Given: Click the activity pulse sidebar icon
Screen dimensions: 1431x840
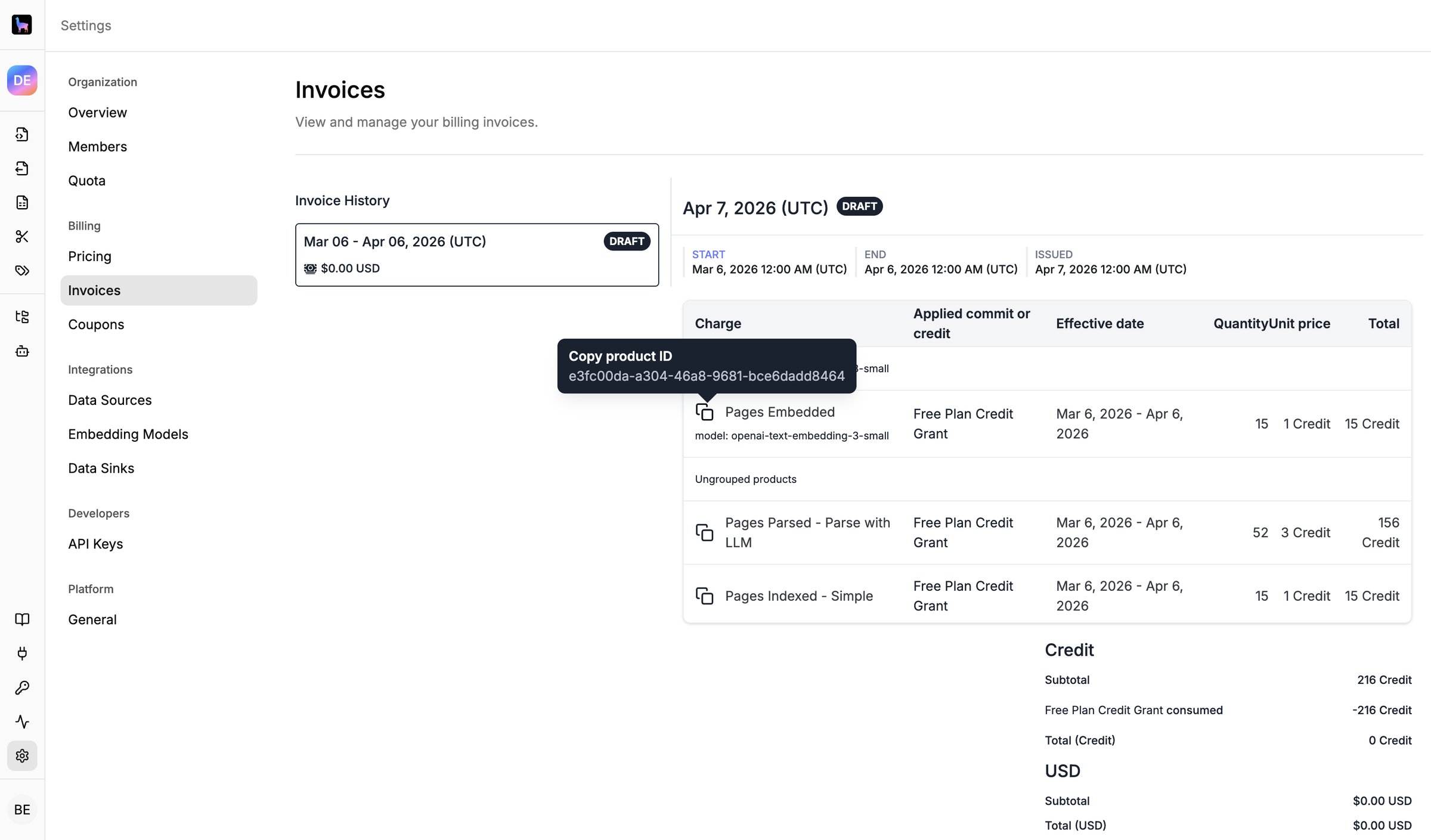Looking at the screenshot, I should [x=22, y=721].
